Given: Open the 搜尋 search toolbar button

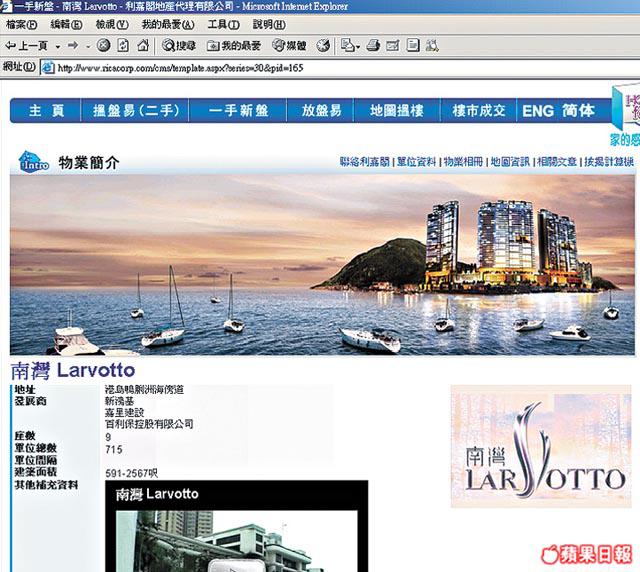Looking at the screenshot, I should point(180,46).
